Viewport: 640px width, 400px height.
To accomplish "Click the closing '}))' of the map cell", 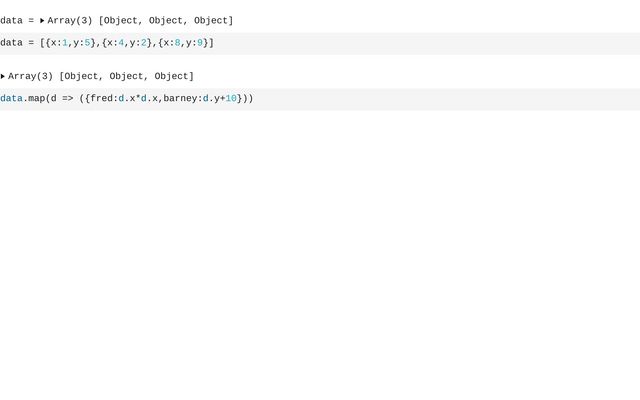I will point(245,99).
